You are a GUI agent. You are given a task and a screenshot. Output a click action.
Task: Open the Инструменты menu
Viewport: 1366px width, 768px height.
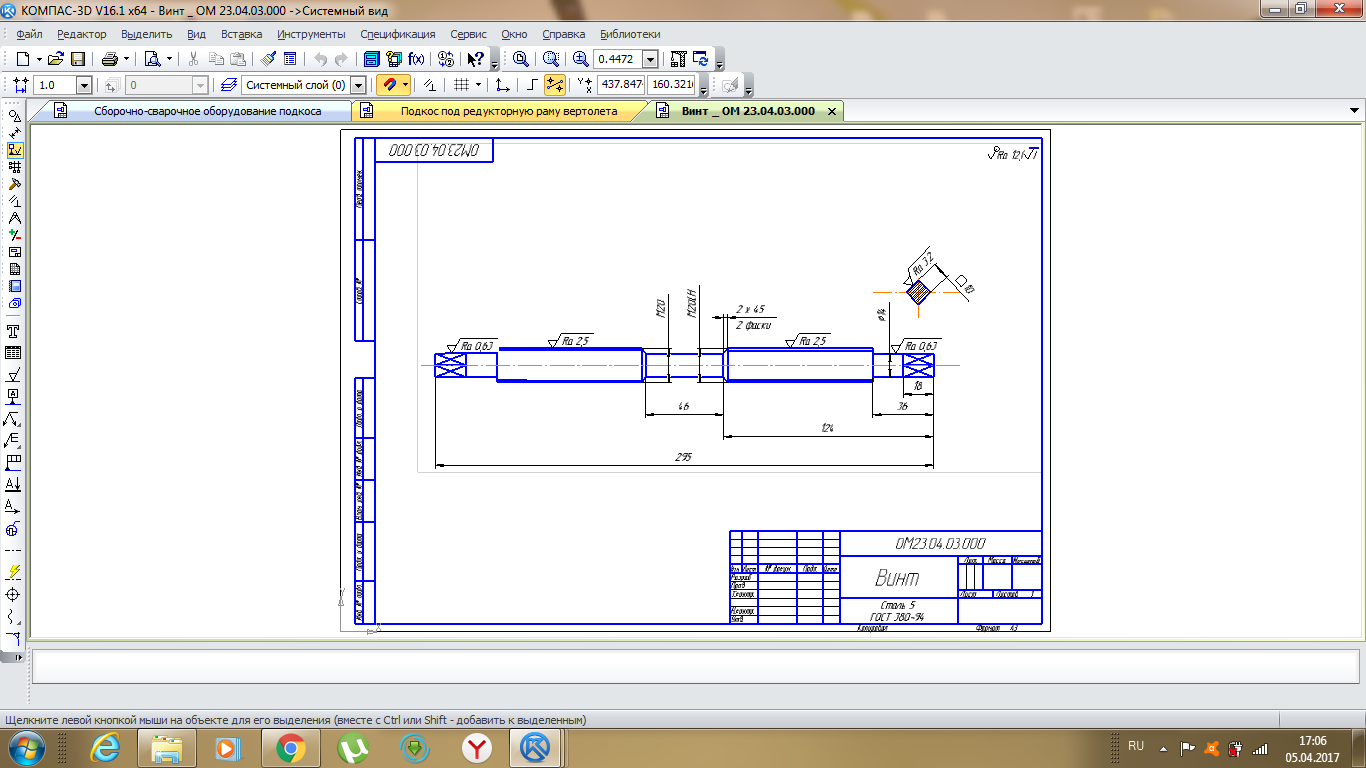[x=311, y=34]
